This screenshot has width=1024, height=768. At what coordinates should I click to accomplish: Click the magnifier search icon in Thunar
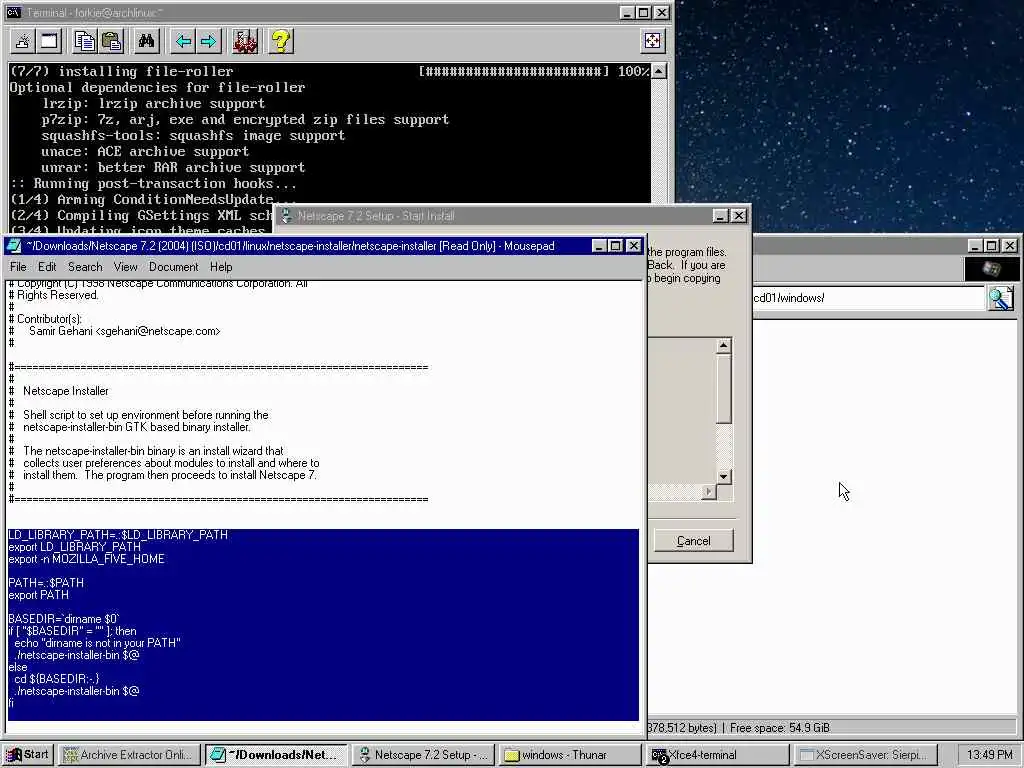click(1000, 298)
